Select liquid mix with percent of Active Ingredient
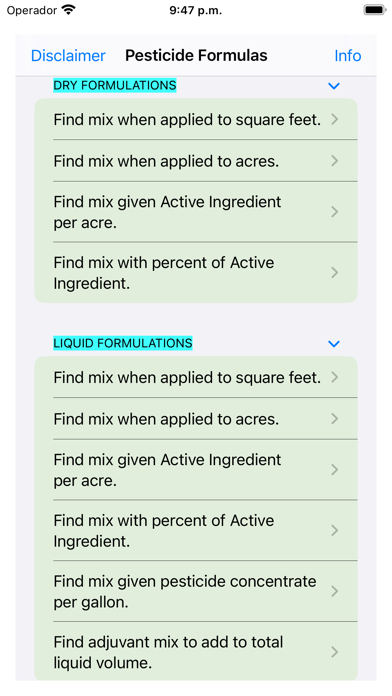The width and height of the screenshot is (392, 696). [196, 530]
